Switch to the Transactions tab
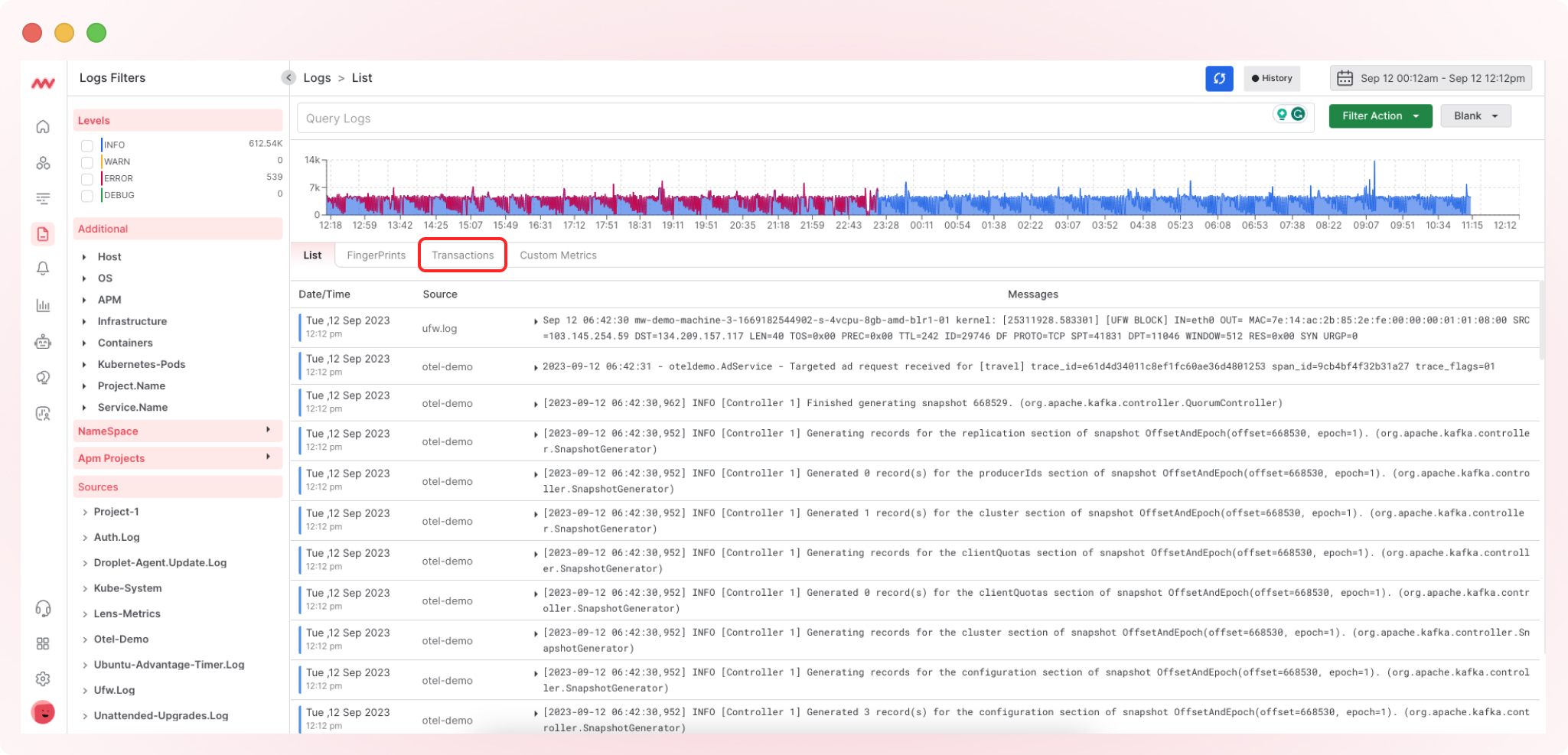Screen dimensions: 1568x755 coord(462,255)
